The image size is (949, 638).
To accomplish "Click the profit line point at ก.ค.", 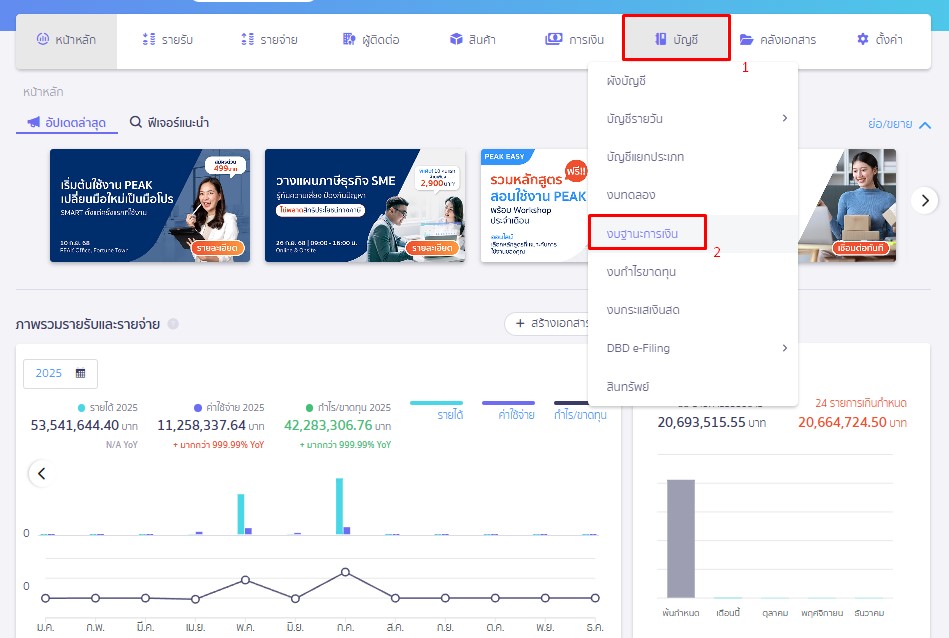I will tap(345, 572).
